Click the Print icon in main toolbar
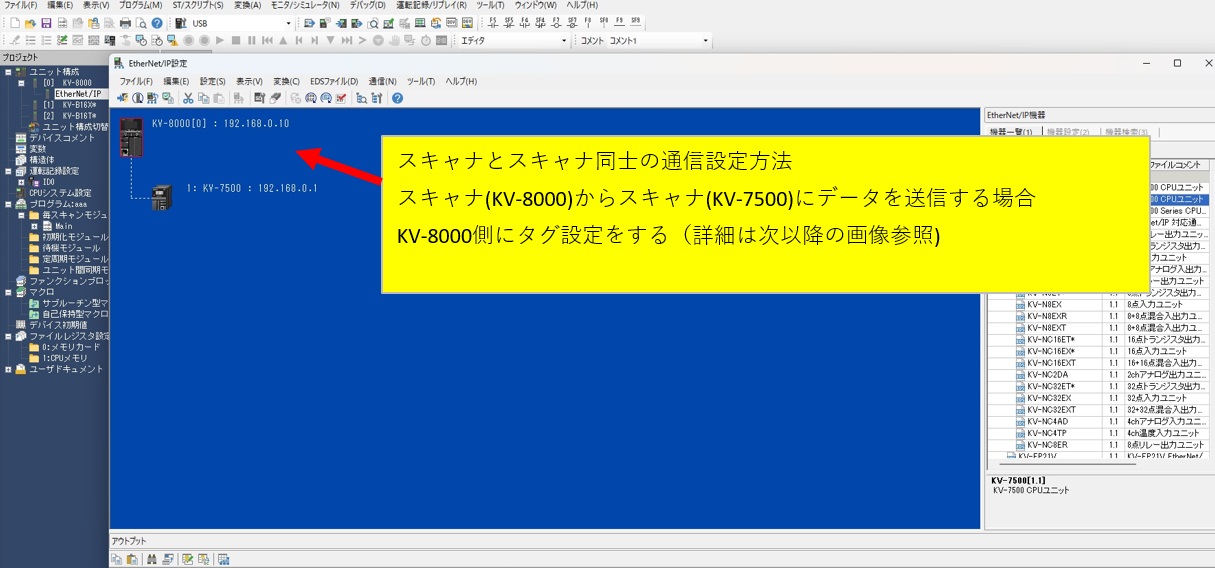The width and height of the screenshot is (1215, 568). click(x=125, y=22)
